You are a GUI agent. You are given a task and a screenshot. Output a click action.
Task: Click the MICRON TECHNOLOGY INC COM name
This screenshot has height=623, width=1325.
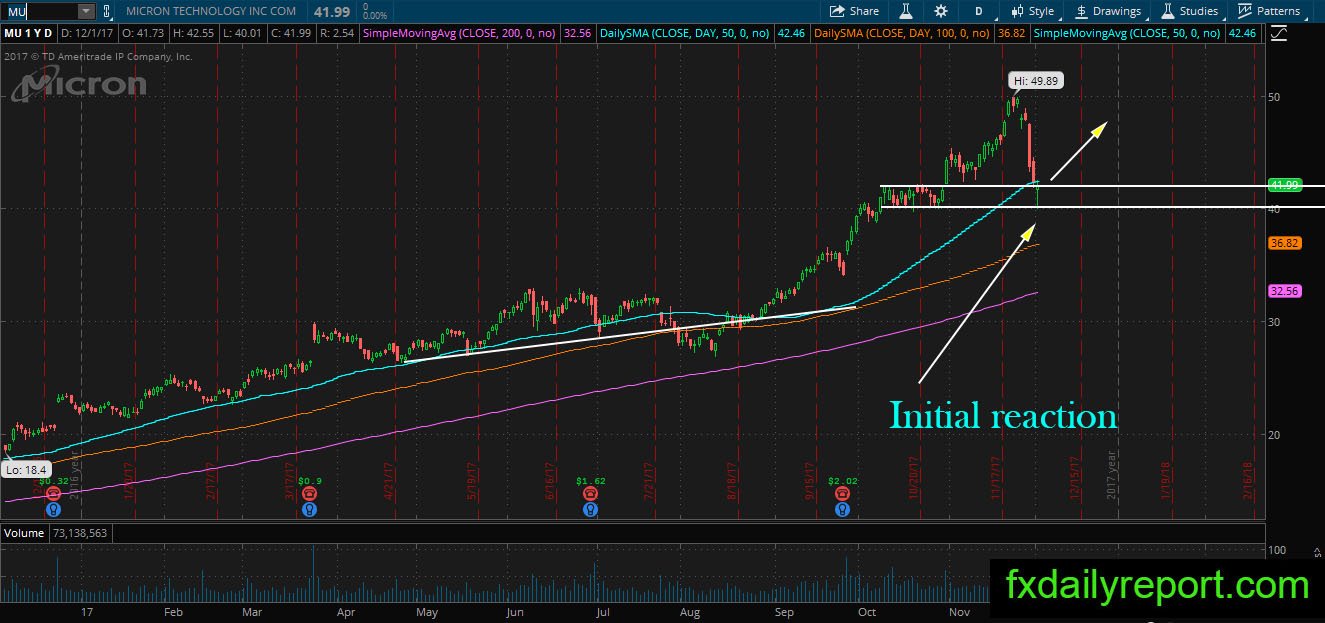[212, 11]
